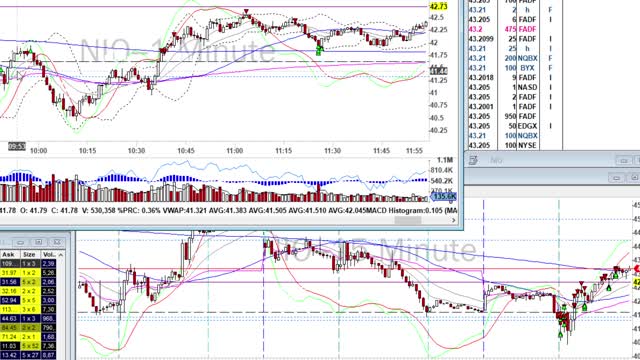Click the red sell marker near 11:00
The width and height of the screenshot is (640, 360).
pyautogui.click(x=246, y=12)
